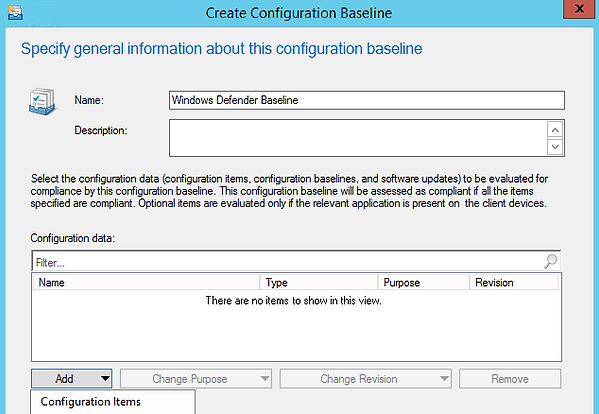Click the Name field containing Windows Defender Baseline

(367, 100)
